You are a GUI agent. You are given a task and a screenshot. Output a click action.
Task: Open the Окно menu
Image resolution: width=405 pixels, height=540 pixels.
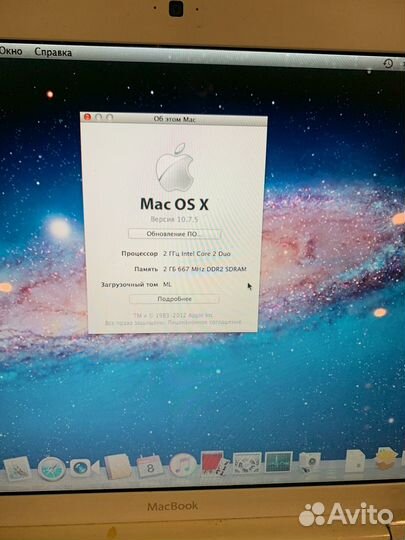point(11,51)
